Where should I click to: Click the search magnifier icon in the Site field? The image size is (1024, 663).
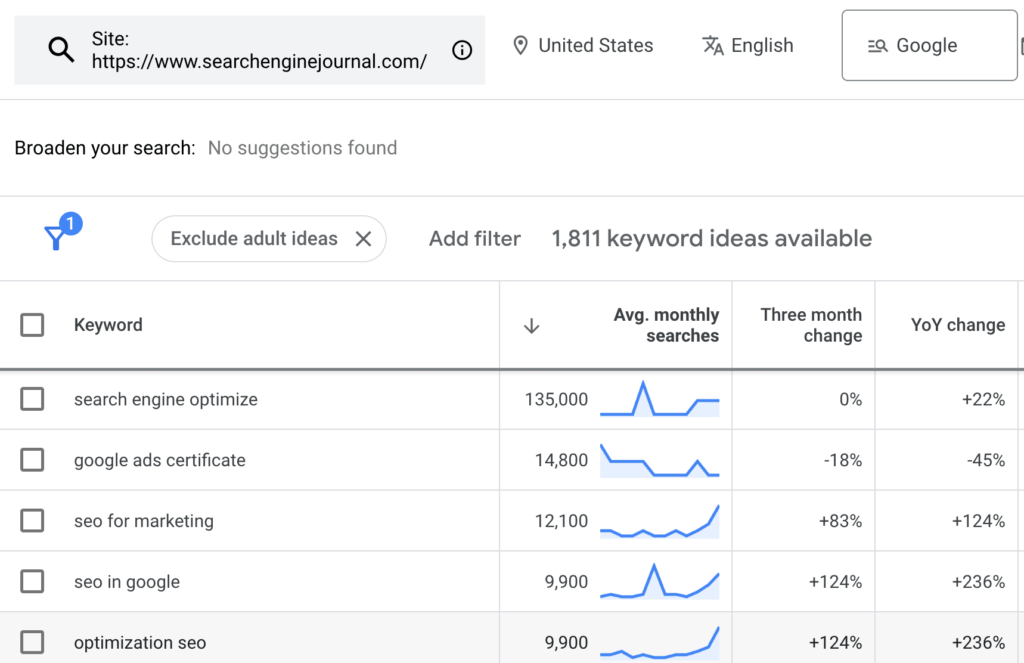point(60,49)
